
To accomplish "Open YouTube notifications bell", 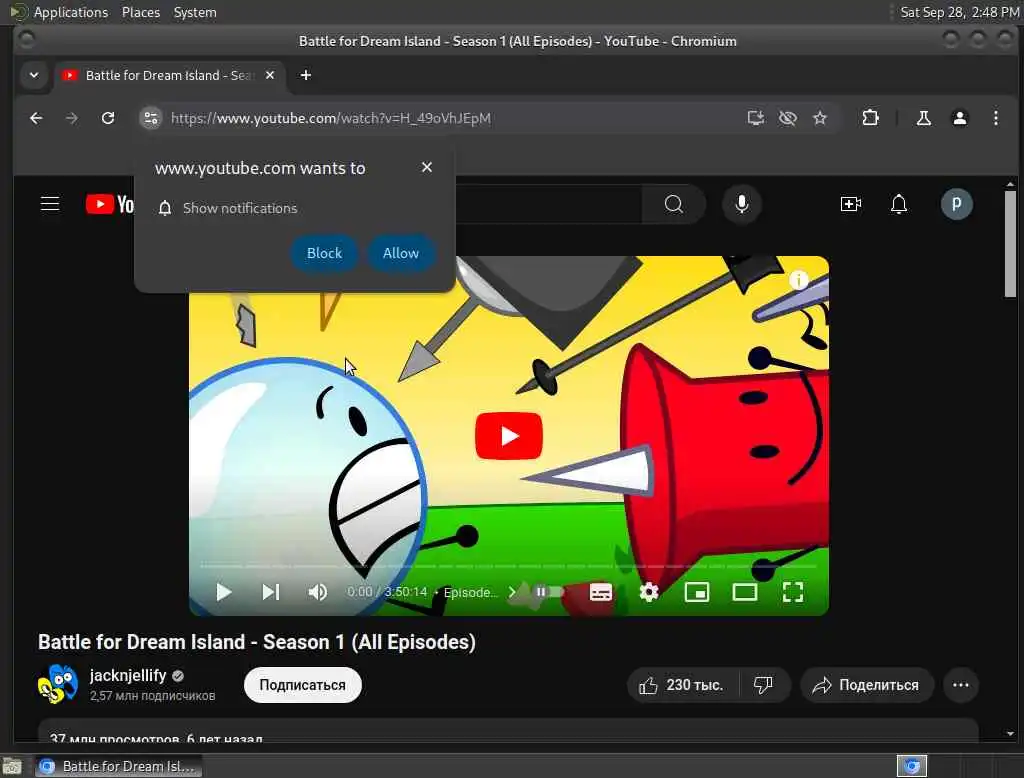I will click(899, 204).
